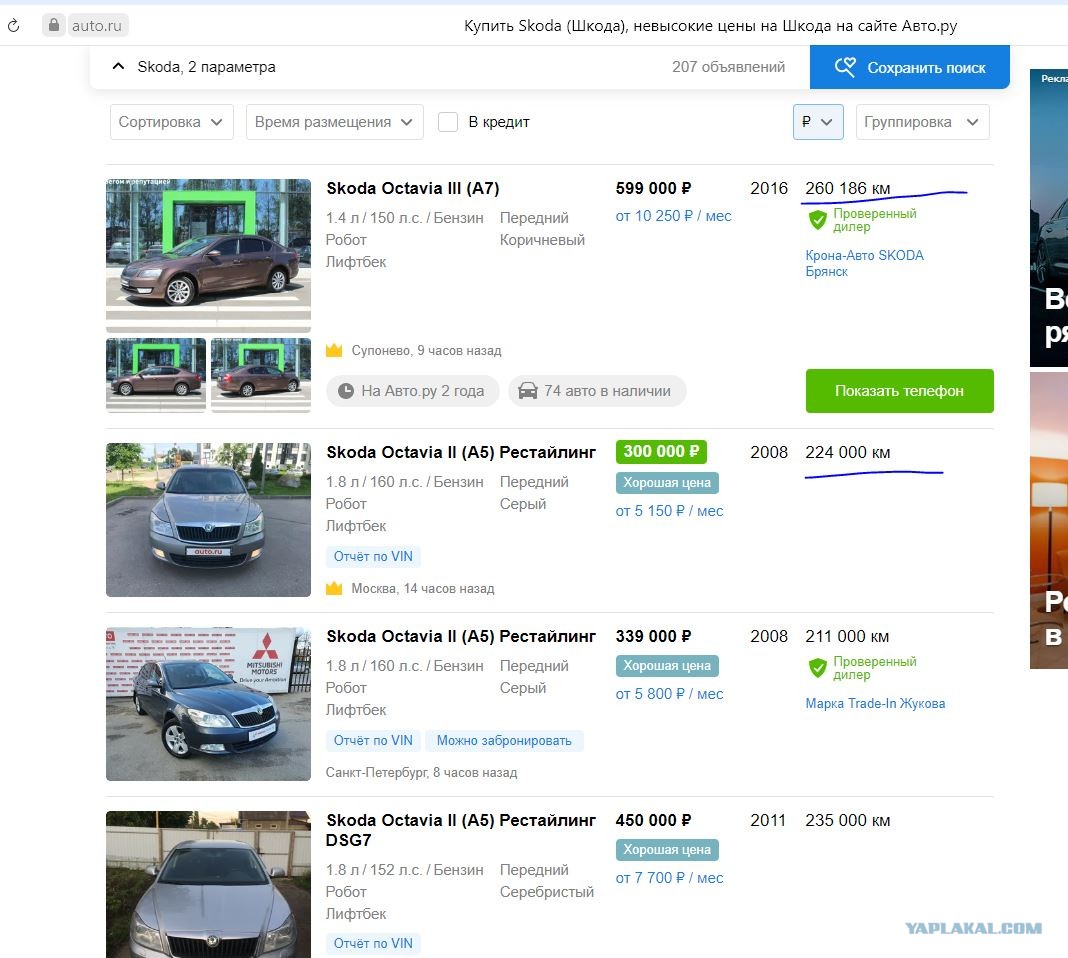Click credit offer от 10 250 ₽ / мес
Viewport: 1068px width, 958px height.
coord(674,216)
